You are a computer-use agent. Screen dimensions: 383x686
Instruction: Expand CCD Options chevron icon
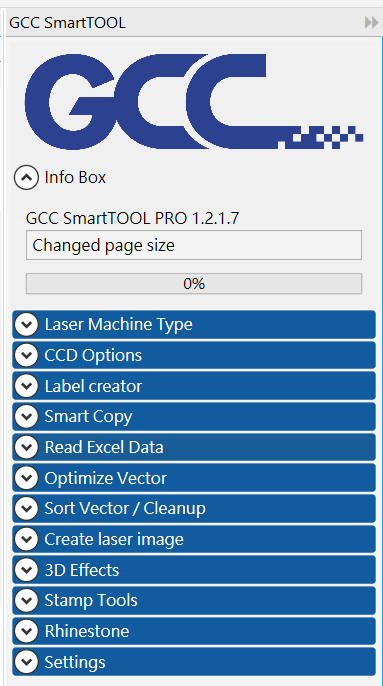coord(27,355)
